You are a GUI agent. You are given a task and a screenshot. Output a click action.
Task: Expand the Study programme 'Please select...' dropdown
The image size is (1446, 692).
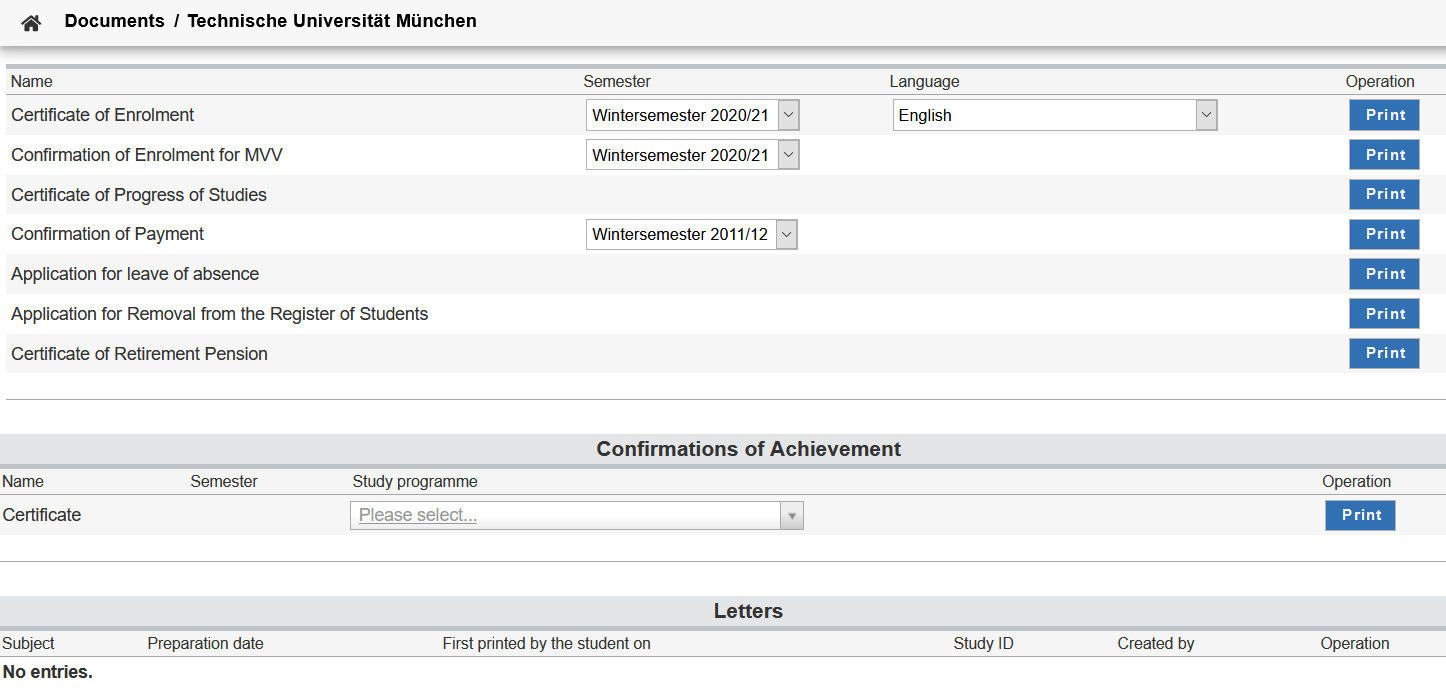[x=576, y=516]
